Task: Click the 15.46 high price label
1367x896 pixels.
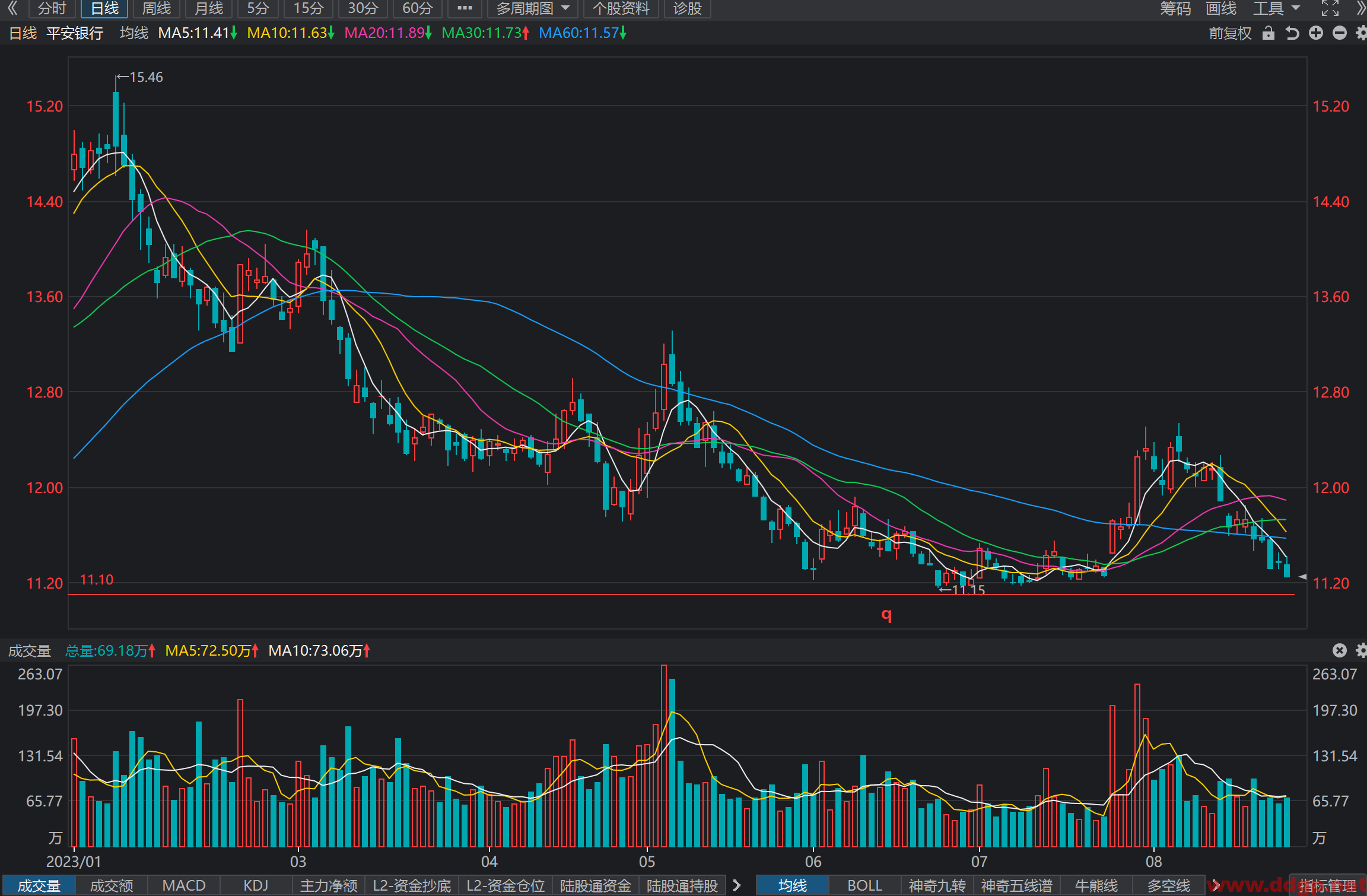Action: click(146, 77)
